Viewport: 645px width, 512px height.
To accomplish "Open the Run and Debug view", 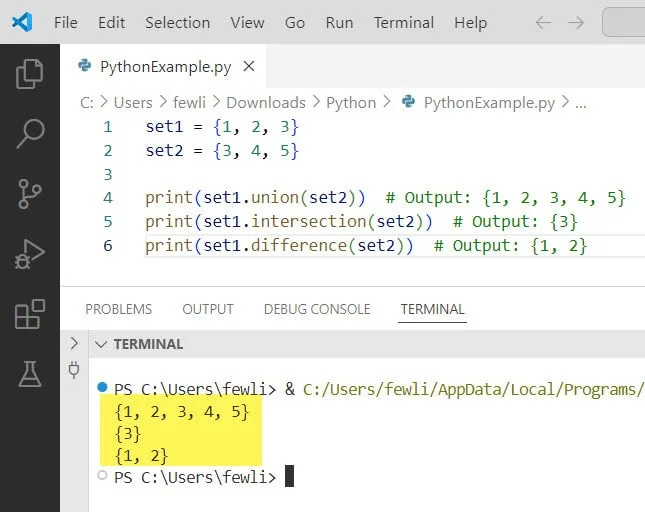I will click(30, 254).
